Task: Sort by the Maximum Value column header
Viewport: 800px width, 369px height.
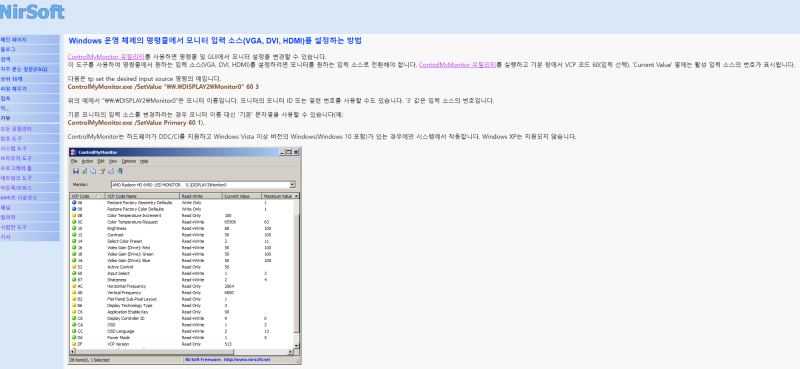Action: coord(278,196)
